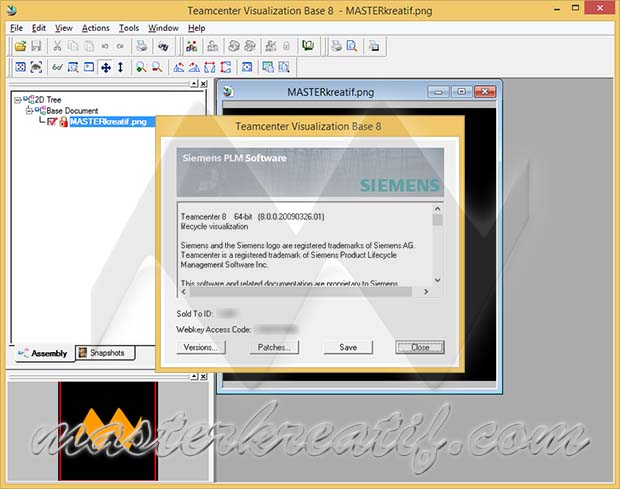620x489 pixels.
Task: Click the Redo arrow icon
Action: (x=120, y=47)
